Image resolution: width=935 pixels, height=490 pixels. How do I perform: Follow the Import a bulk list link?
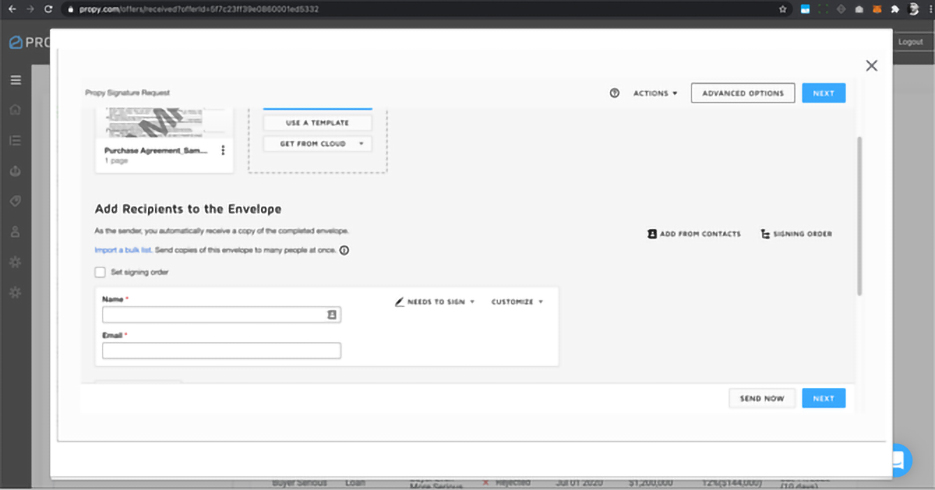123,250
